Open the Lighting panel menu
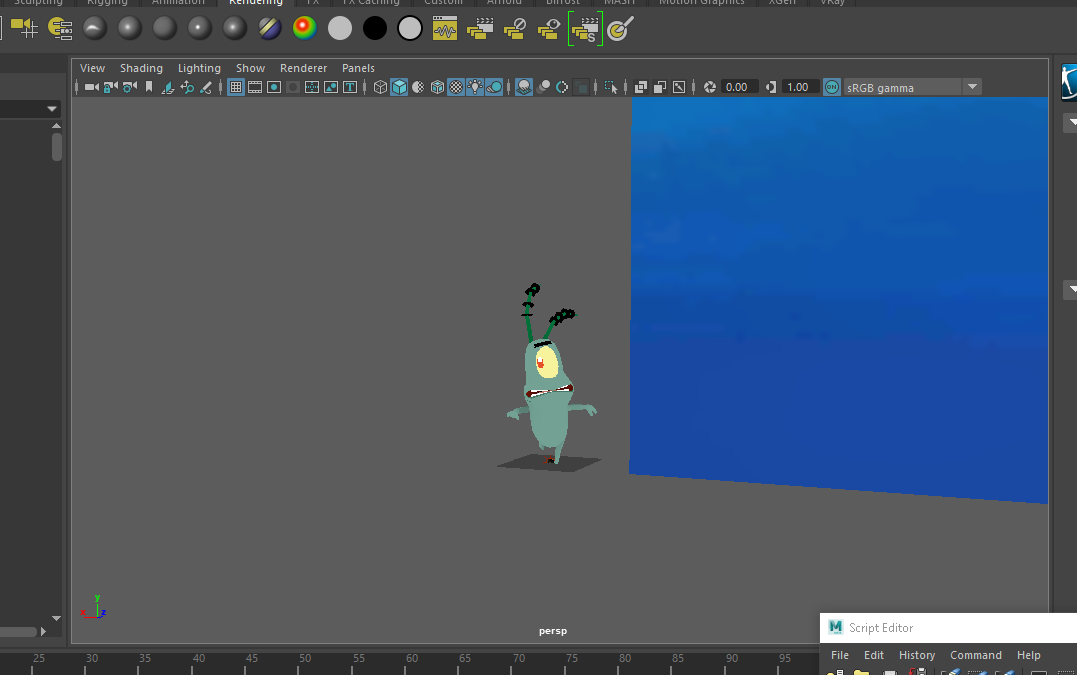The image size is (1077, 675). tap(199, 68)
